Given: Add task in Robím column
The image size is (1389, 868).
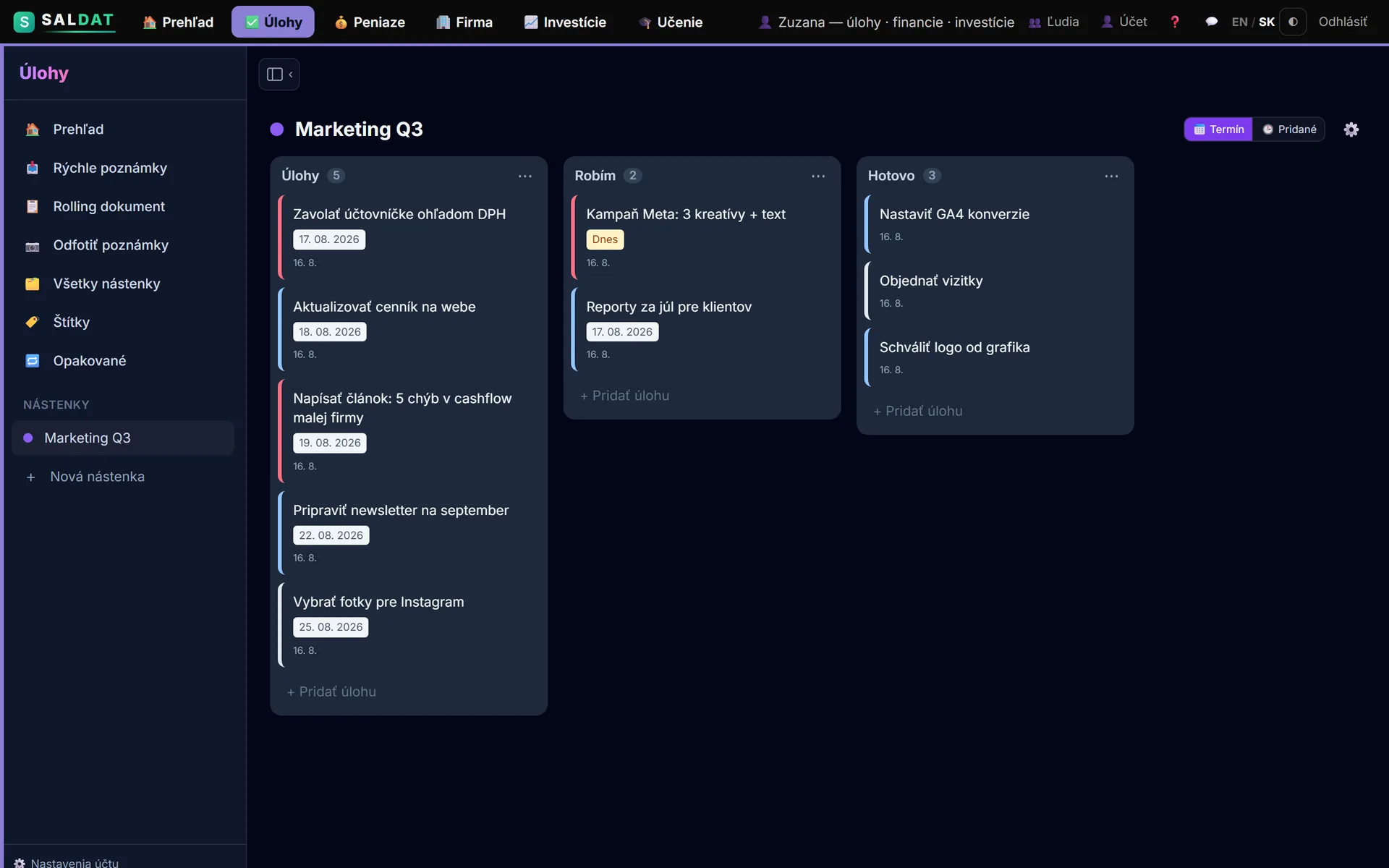Looking at the screenshot, I should pyautogui.click(x=625, y=396).
